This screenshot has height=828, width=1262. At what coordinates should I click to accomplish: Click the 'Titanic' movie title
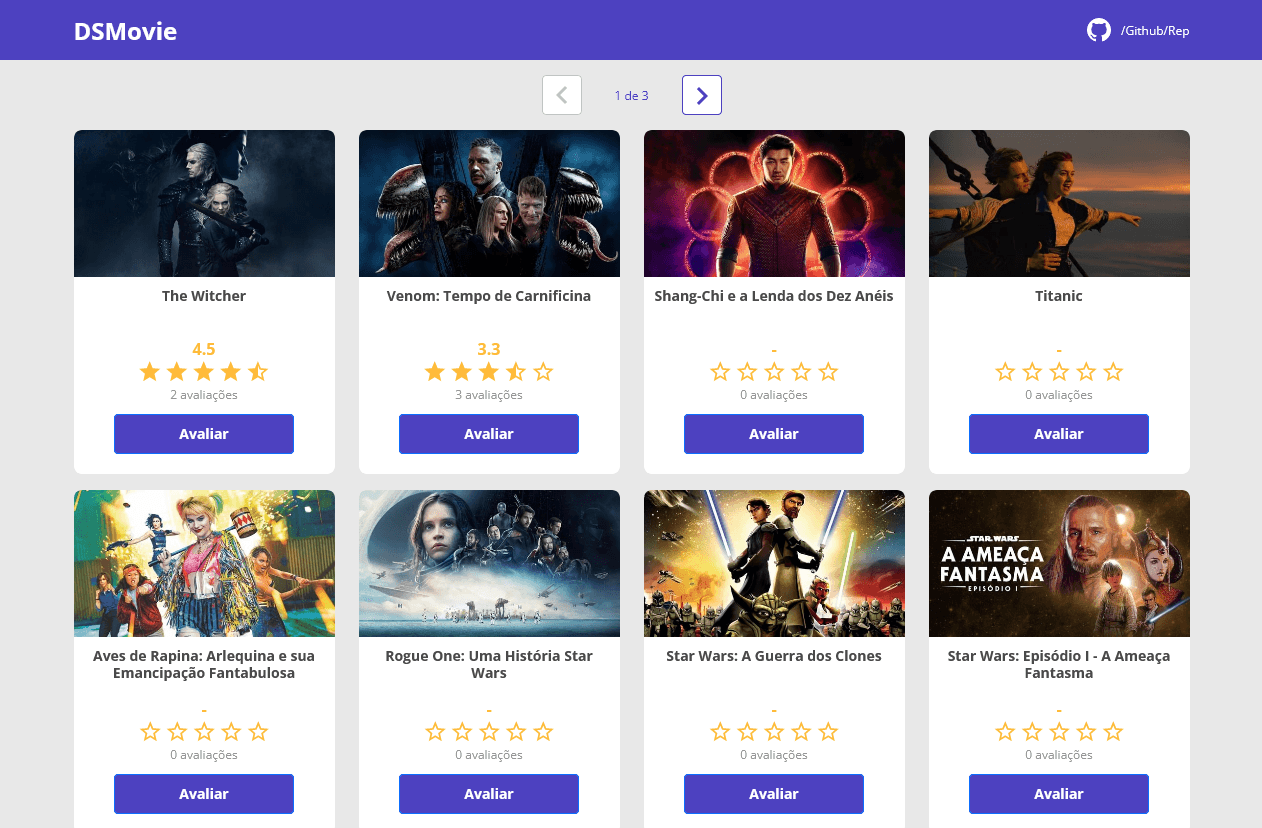click(1059, 296)
